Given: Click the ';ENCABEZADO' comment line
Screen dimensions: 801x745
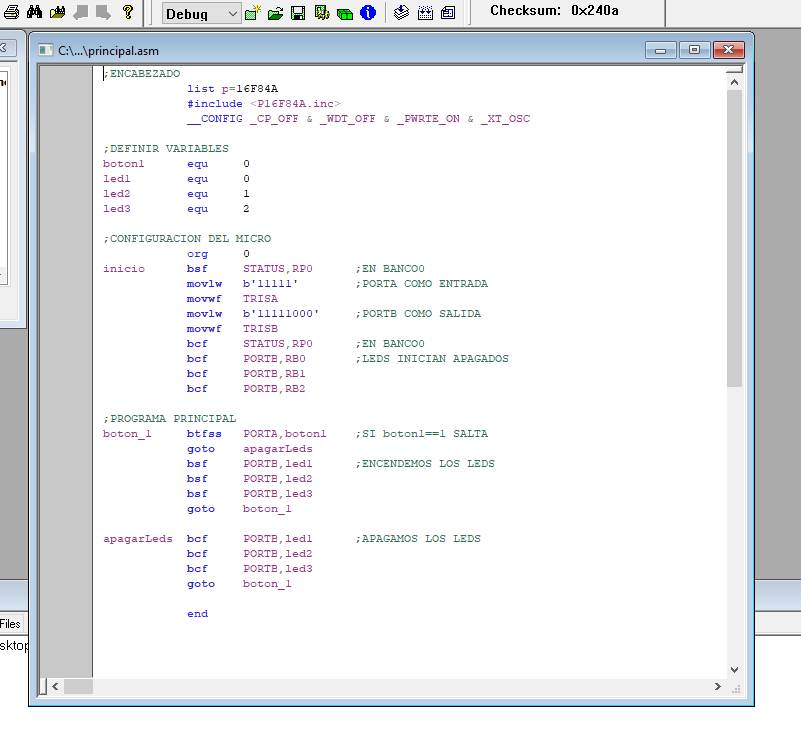Looking at the screenshot, I should (142, 74).
